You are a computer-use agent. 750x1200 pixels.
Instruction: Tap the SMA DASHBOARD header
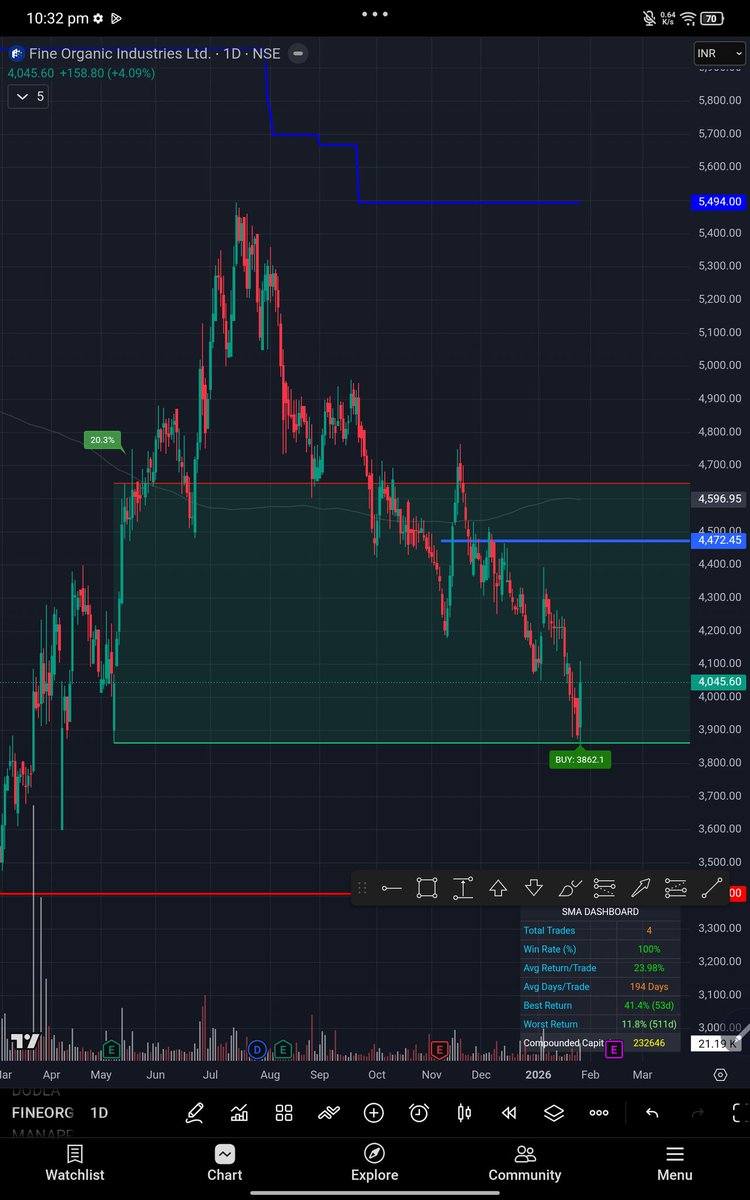tap(600, 911)
